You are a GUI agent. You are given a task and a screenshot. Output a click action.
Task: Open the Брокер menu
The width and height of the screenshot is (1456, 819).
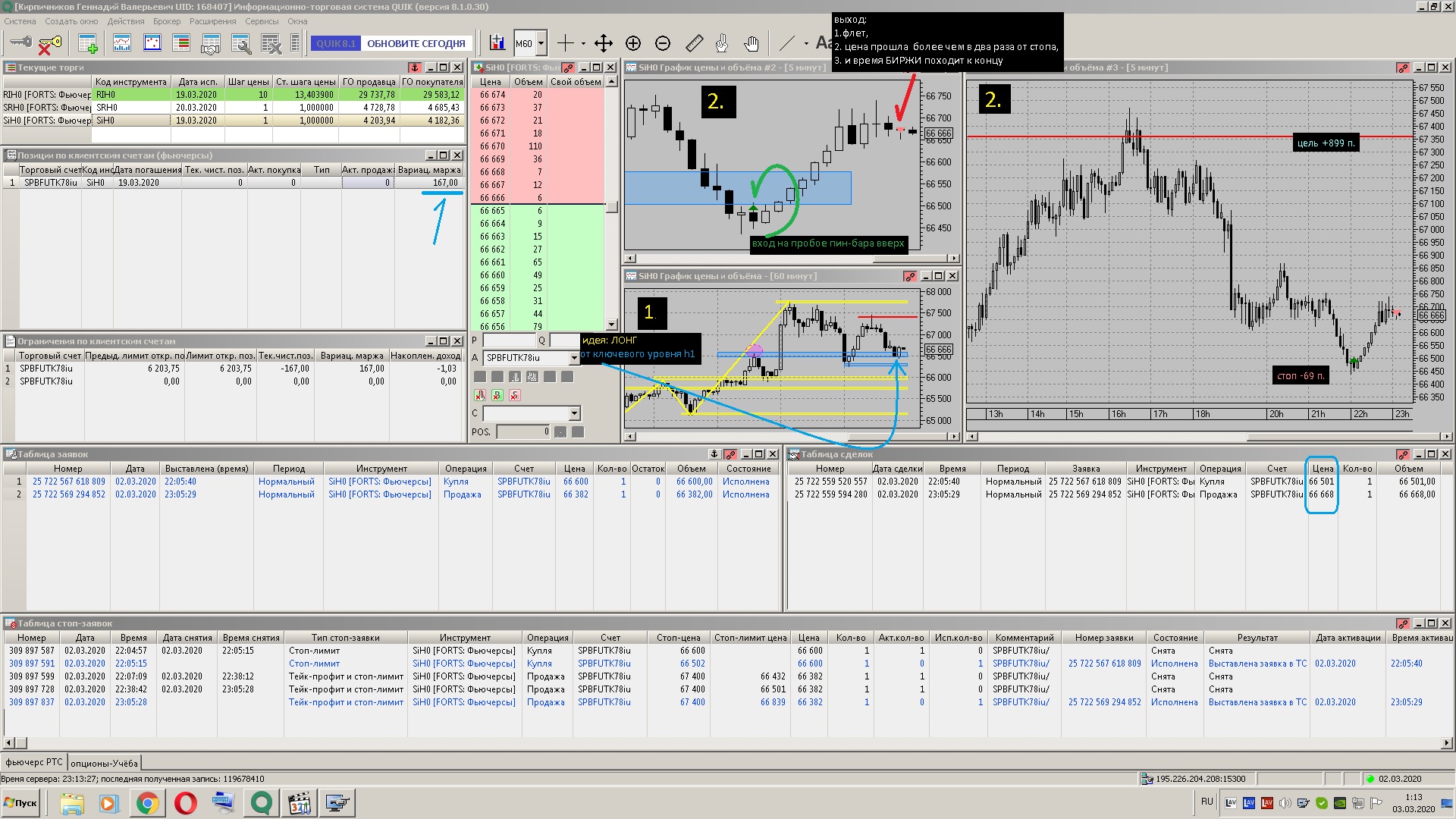click(166, 21)
